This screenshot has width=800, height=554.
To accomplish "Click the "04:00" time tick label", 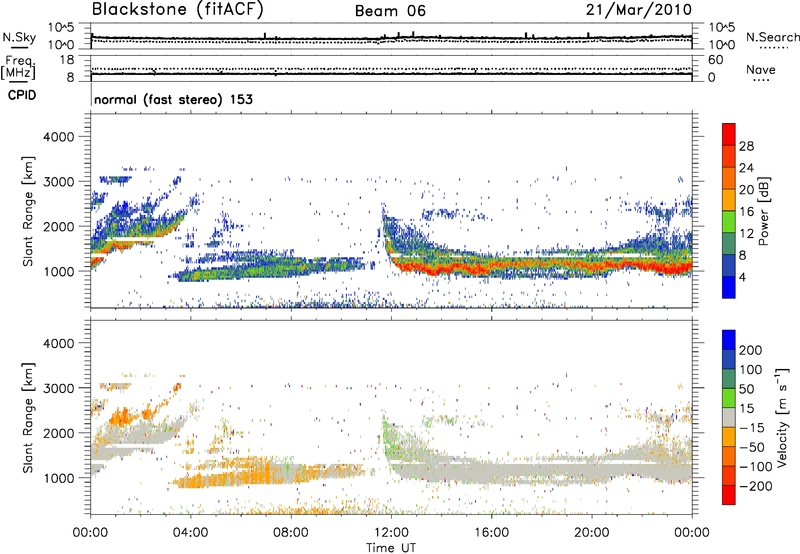I will tap(190, 533).
